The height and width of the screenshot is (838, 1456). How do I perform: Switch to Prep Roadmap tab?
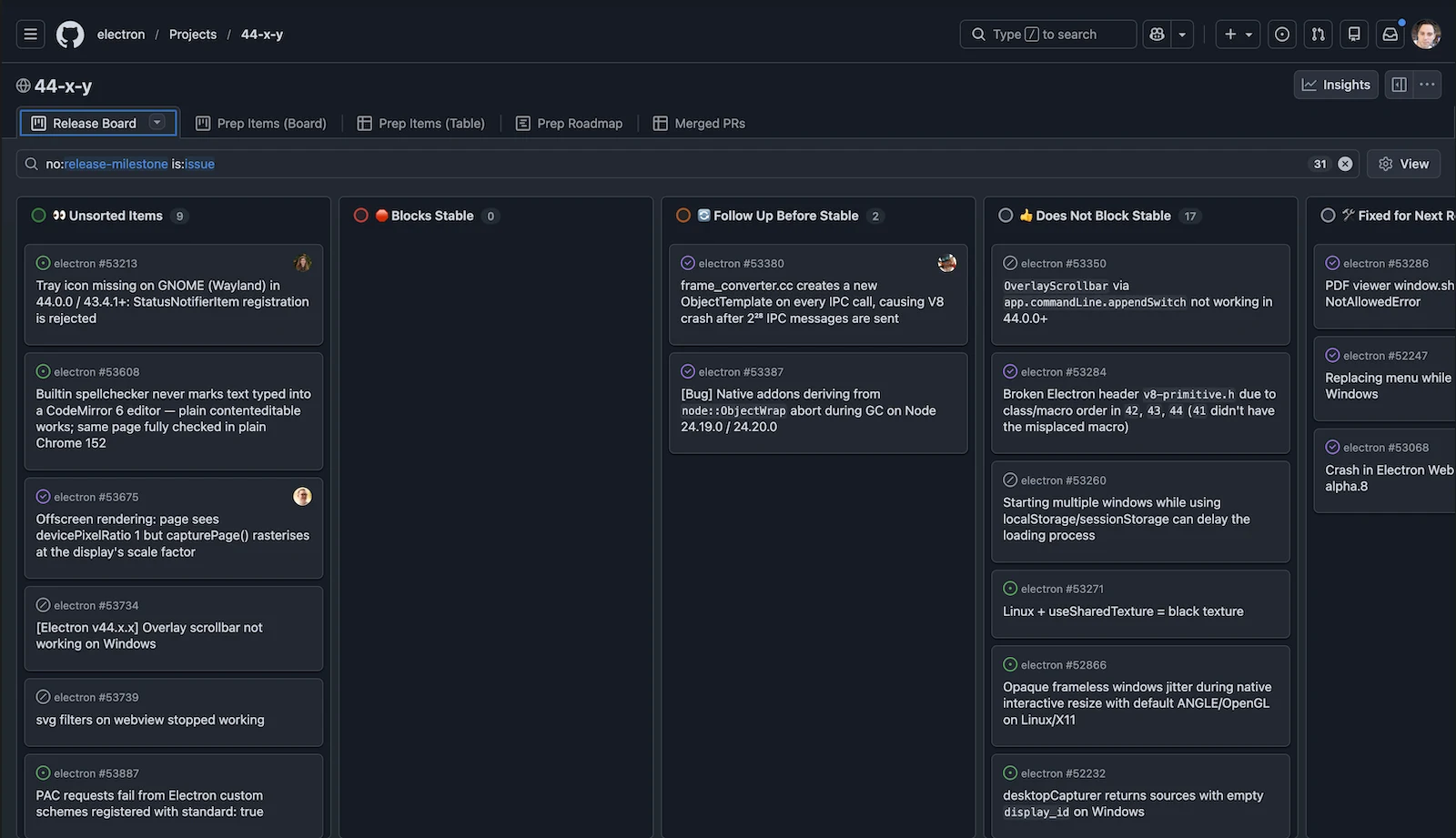[x=569, y=123]
